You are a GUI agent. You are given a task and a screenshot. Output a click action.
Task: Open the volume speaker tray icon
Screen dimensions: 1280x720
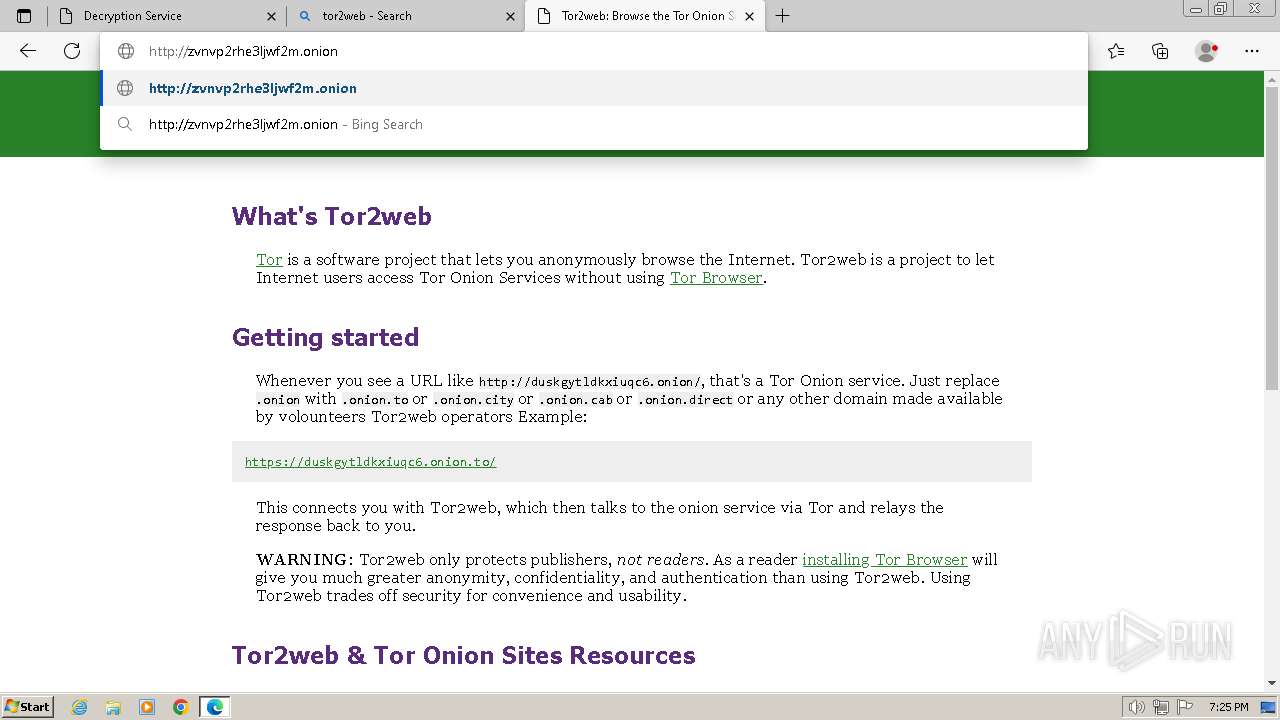coord(1137,707)
